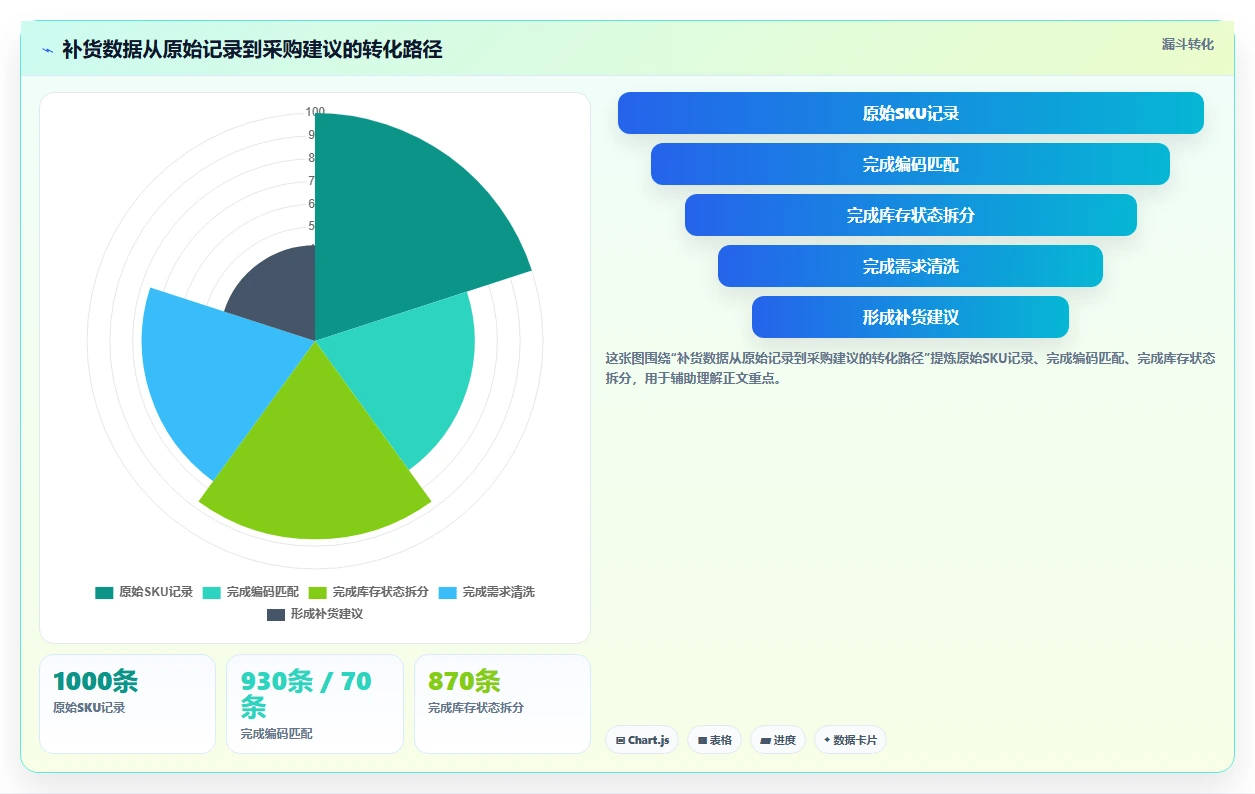Click the icon inside the Chart.js tag

point(620,741)
